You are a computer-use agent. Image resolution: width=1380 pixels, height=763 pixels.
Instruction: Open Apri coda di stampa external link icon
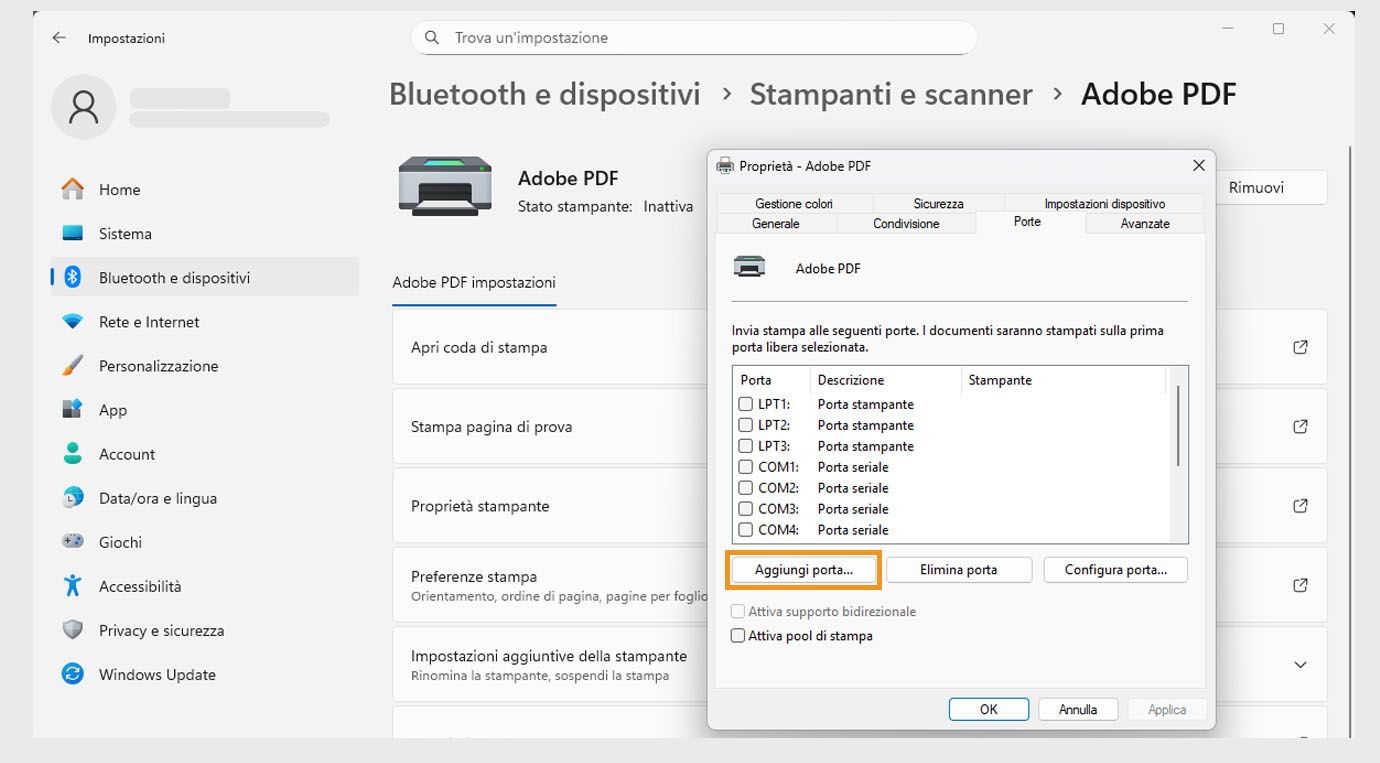click(x=1300, y=346)
